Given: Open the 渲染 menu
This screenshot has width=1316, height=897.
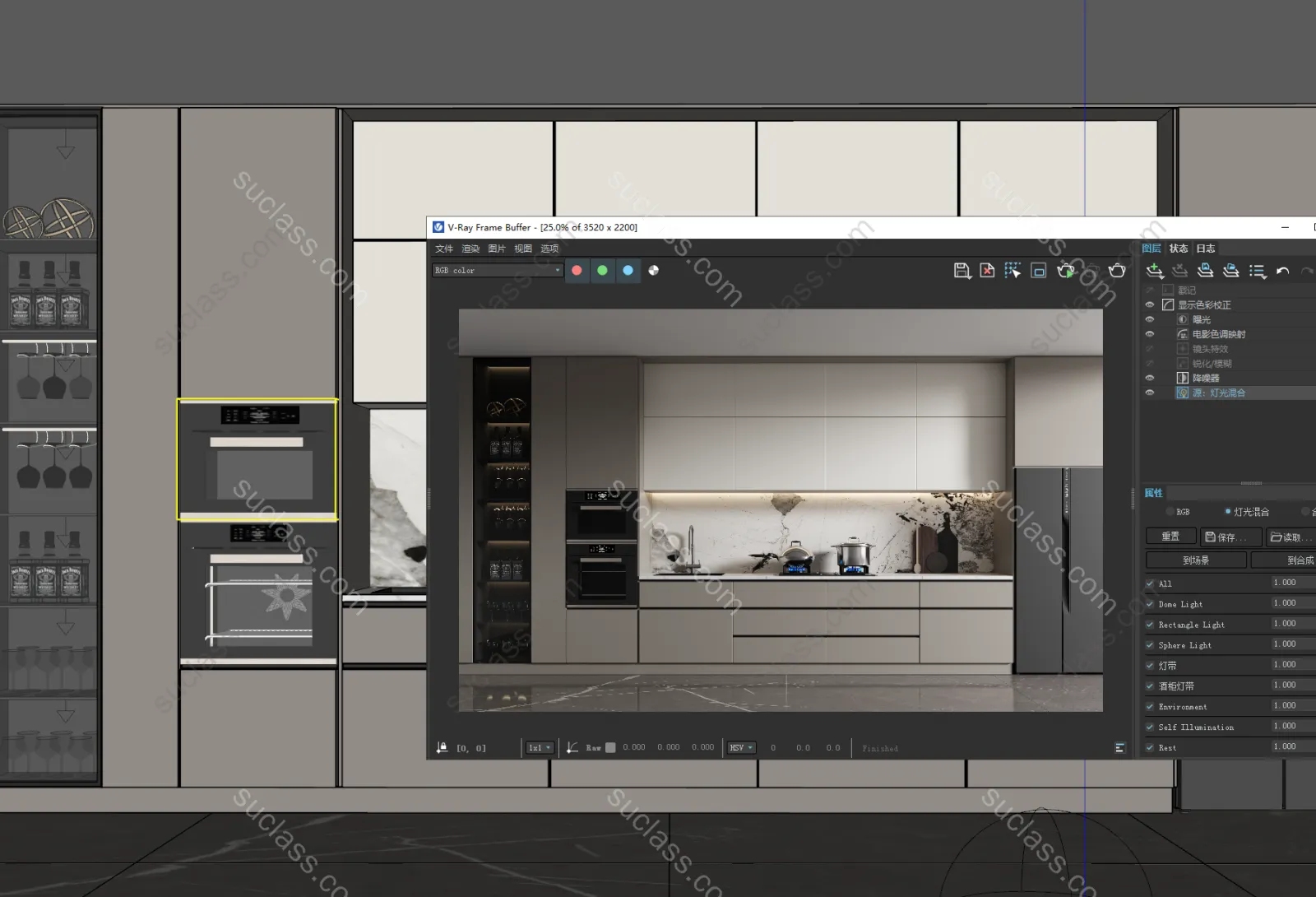Looking at the screenshot, I should click(x=470, y=249).
